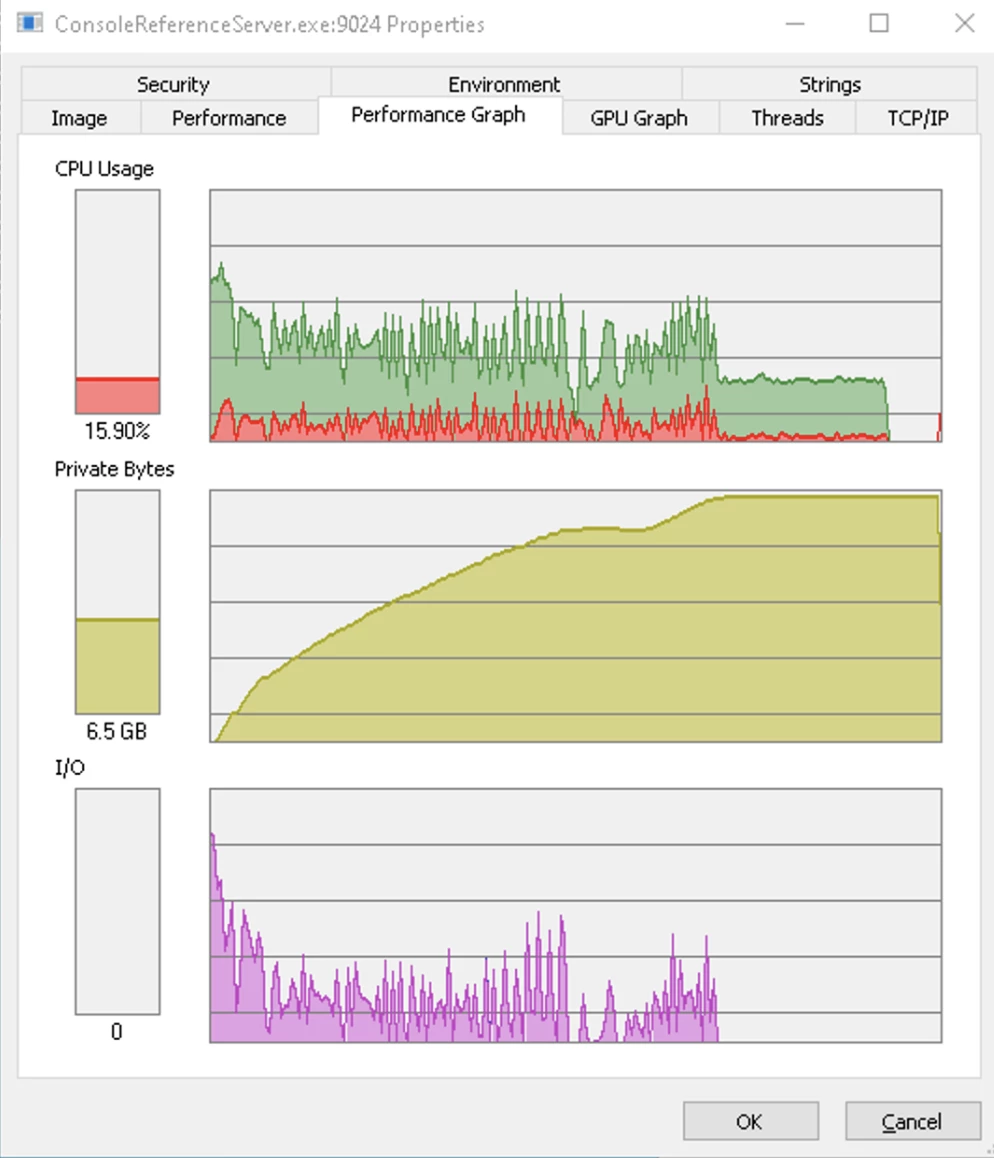994x1158 pixels.
Task: Close the Properties window
Action: coord(964,23)
